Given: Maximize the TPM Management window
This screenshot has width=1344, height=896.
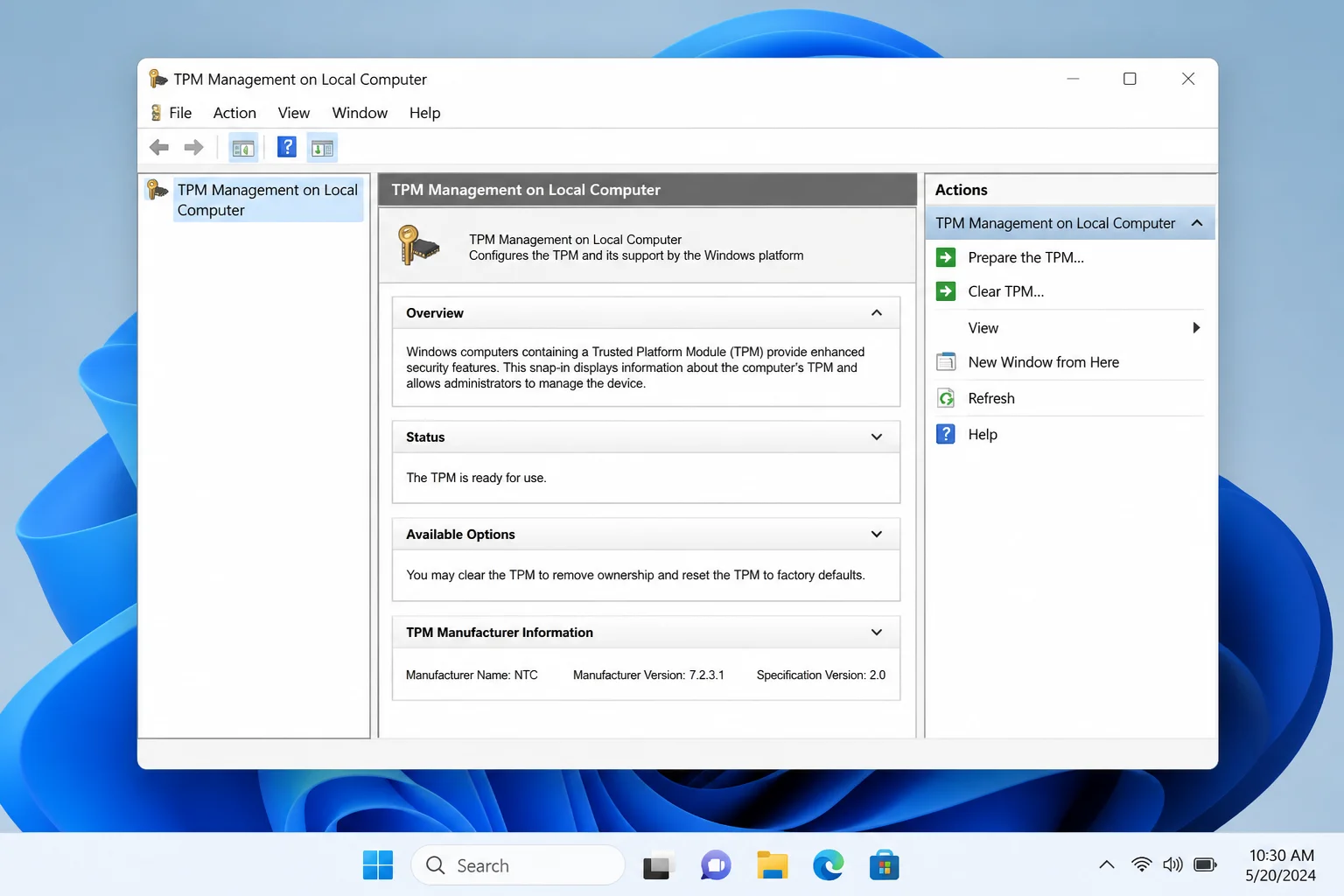Looking at the screenshot, I should (x=1130, y=79).
